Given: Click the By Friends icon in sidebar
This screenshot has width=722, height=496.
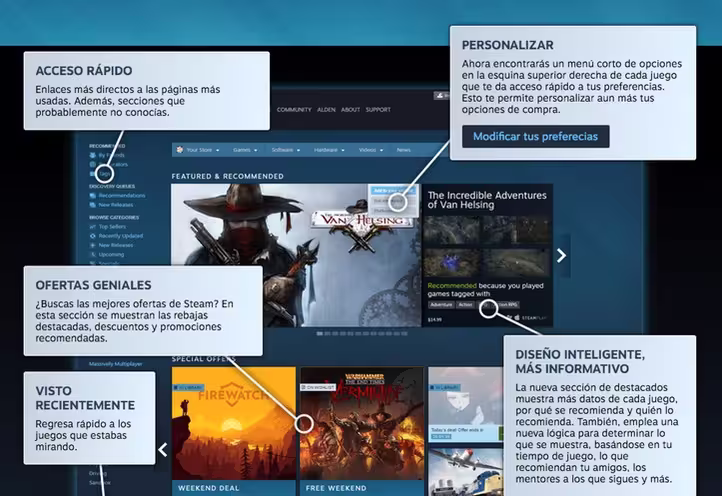Looking at the screenshot, I should point(93,155).
